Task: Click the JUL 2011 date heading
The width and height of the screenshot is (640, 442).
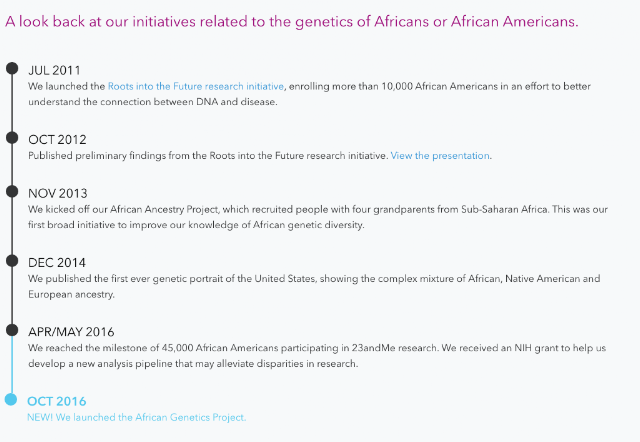Action: click(x=54, y=70)
